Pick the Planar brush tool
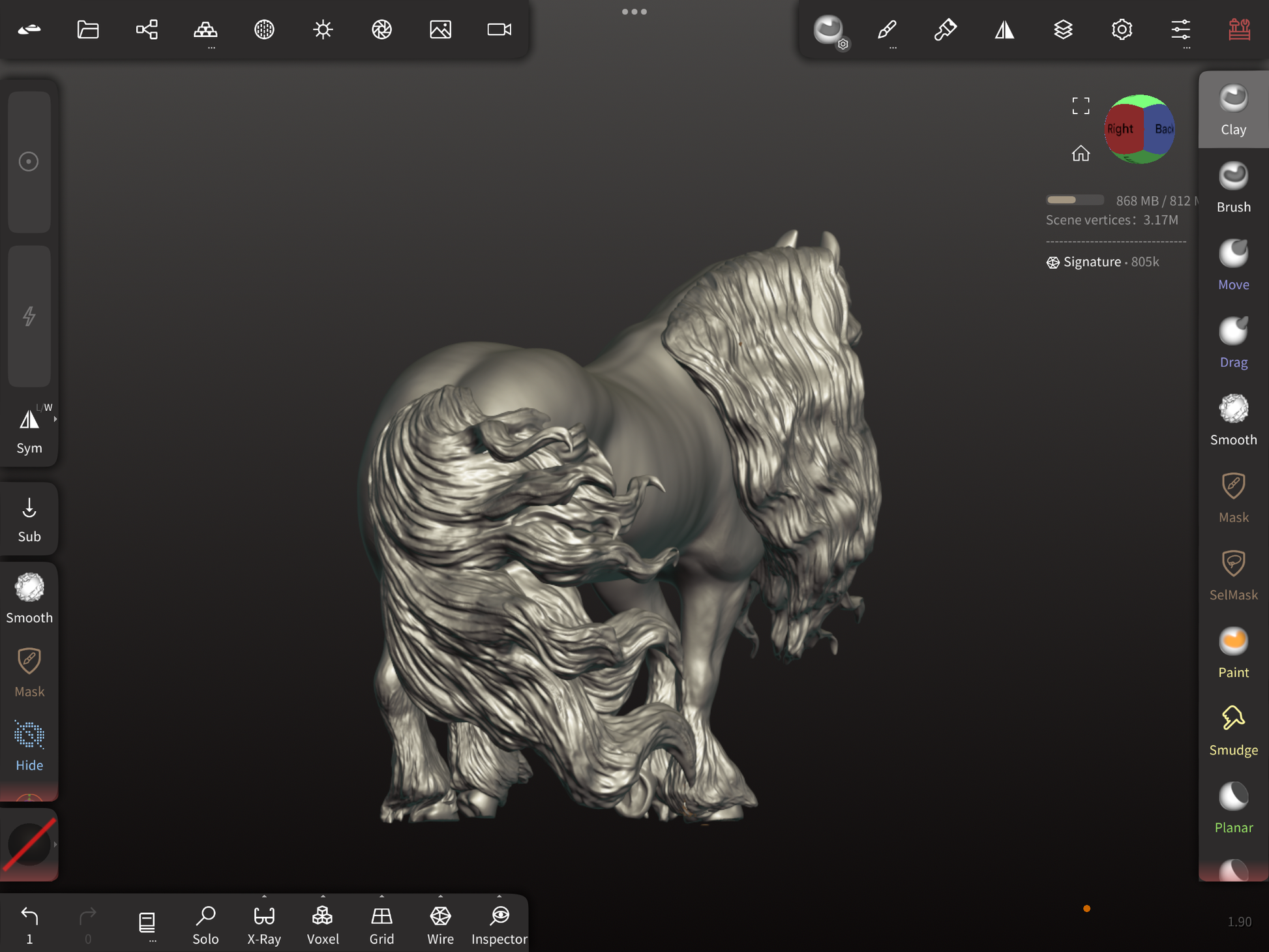1269x952 pixels. tap(1232, 808)
